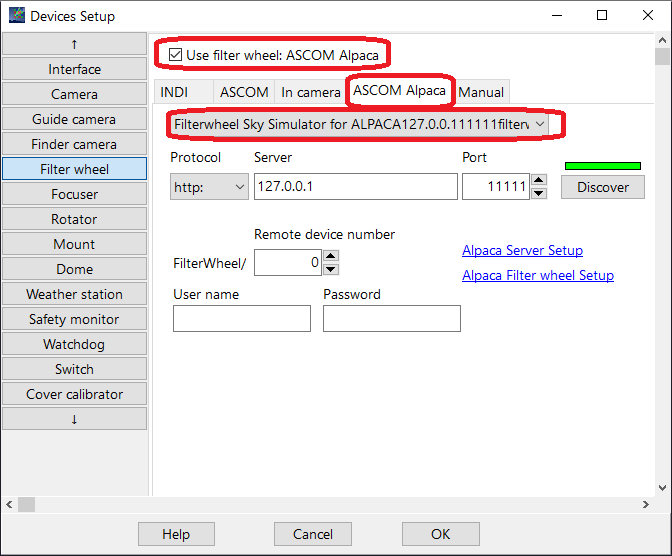This screenshot has width=672, height=556.
Task: Click the Server address input field
Action: (x=355, y=186)
